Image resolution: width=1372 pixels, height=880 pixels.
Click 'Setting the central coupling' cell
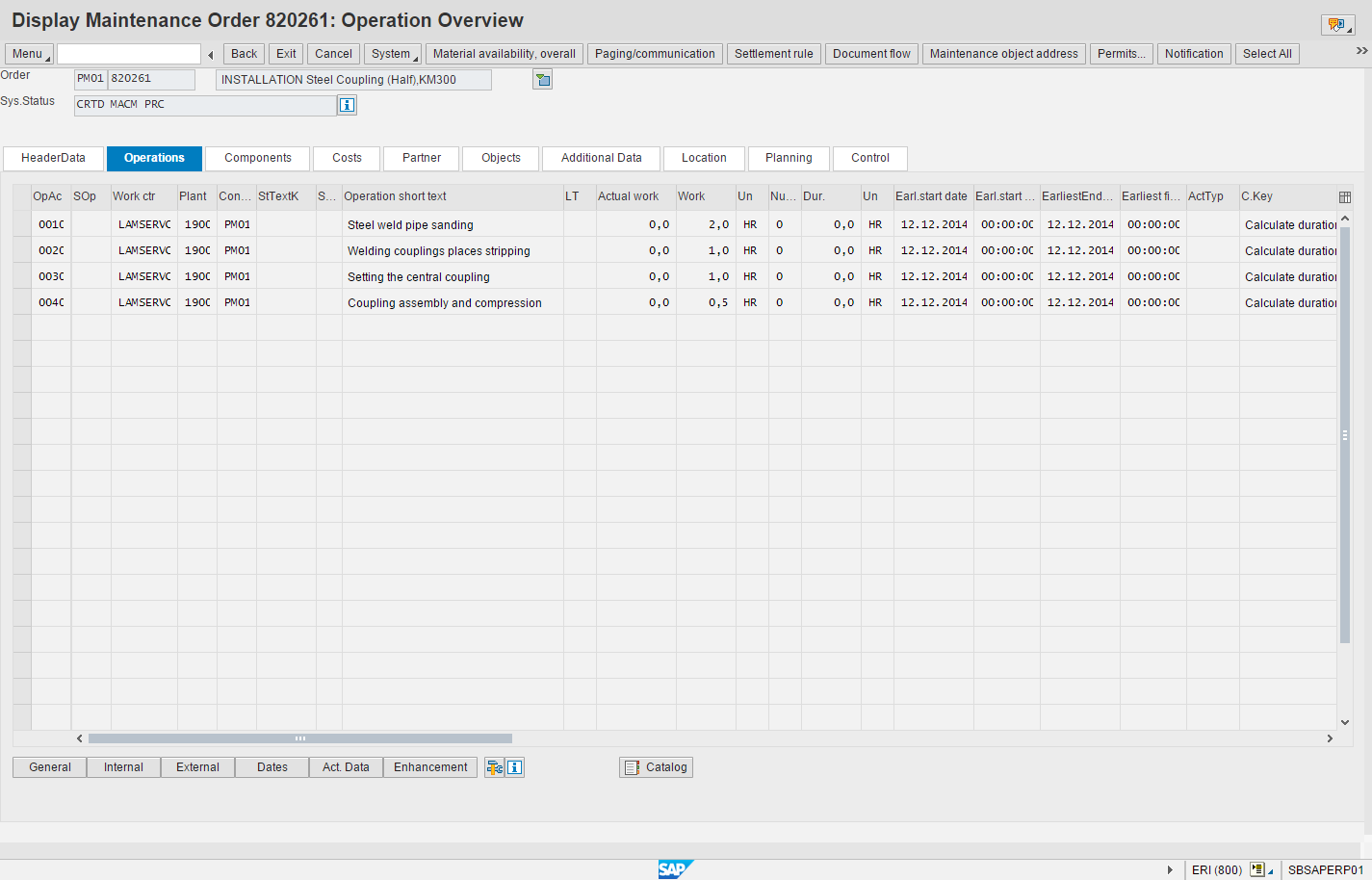tap(453, 276)
